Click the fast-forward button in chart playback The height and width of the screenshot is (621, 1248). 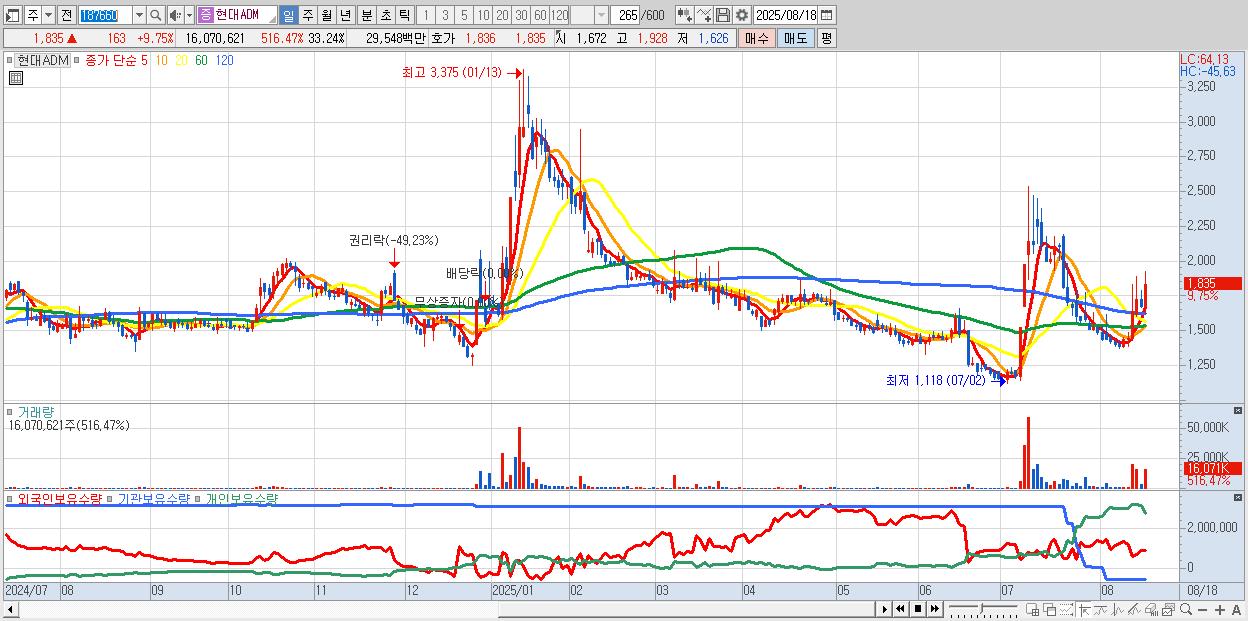click(934, 608)
